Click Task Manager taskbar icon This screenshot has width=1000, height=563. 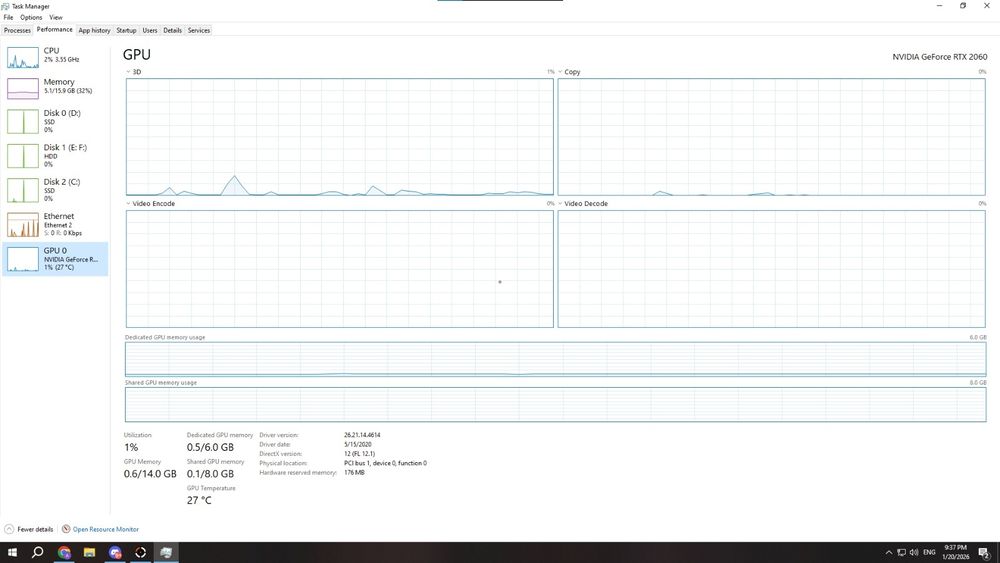click(x=166, y=552)
